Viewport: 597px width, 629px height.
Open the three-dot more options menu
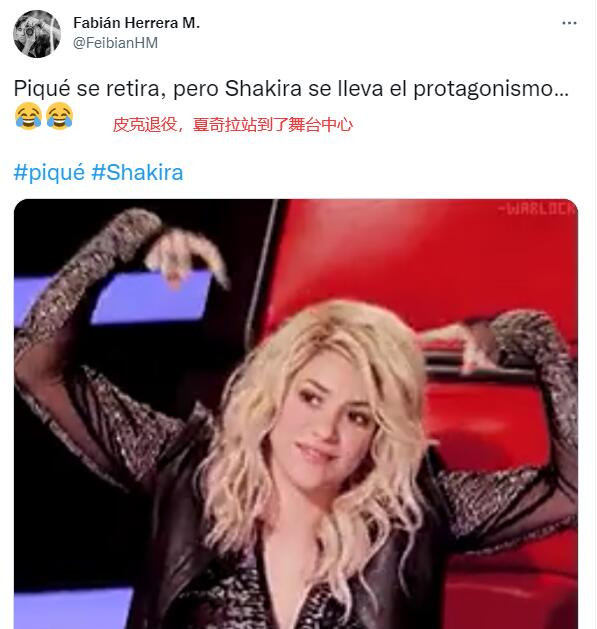[x=569, y=23]
